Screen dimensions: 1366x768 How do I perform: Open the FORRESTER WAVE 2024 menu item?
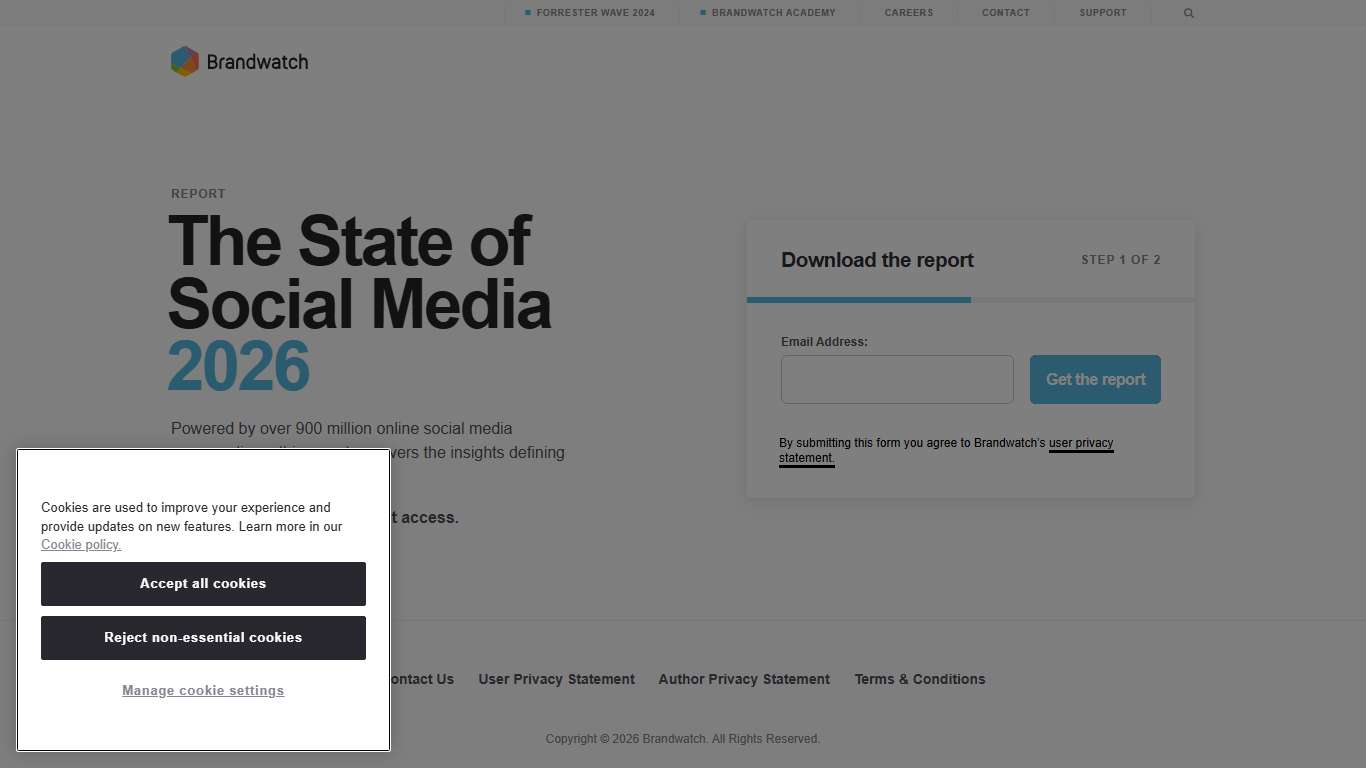[589, 13]
